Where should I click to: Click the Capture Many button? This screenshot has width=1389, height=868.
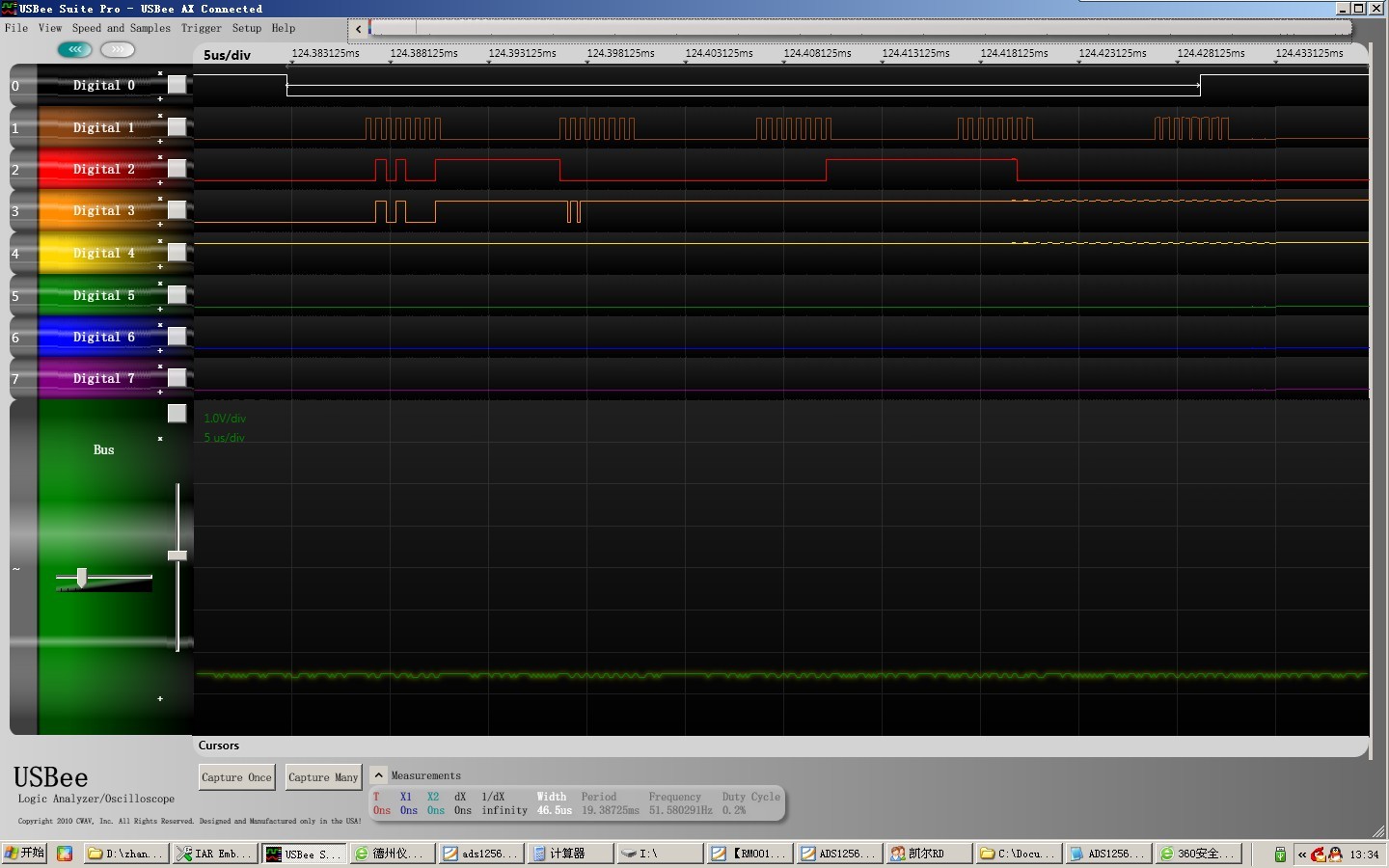[323, 777]
